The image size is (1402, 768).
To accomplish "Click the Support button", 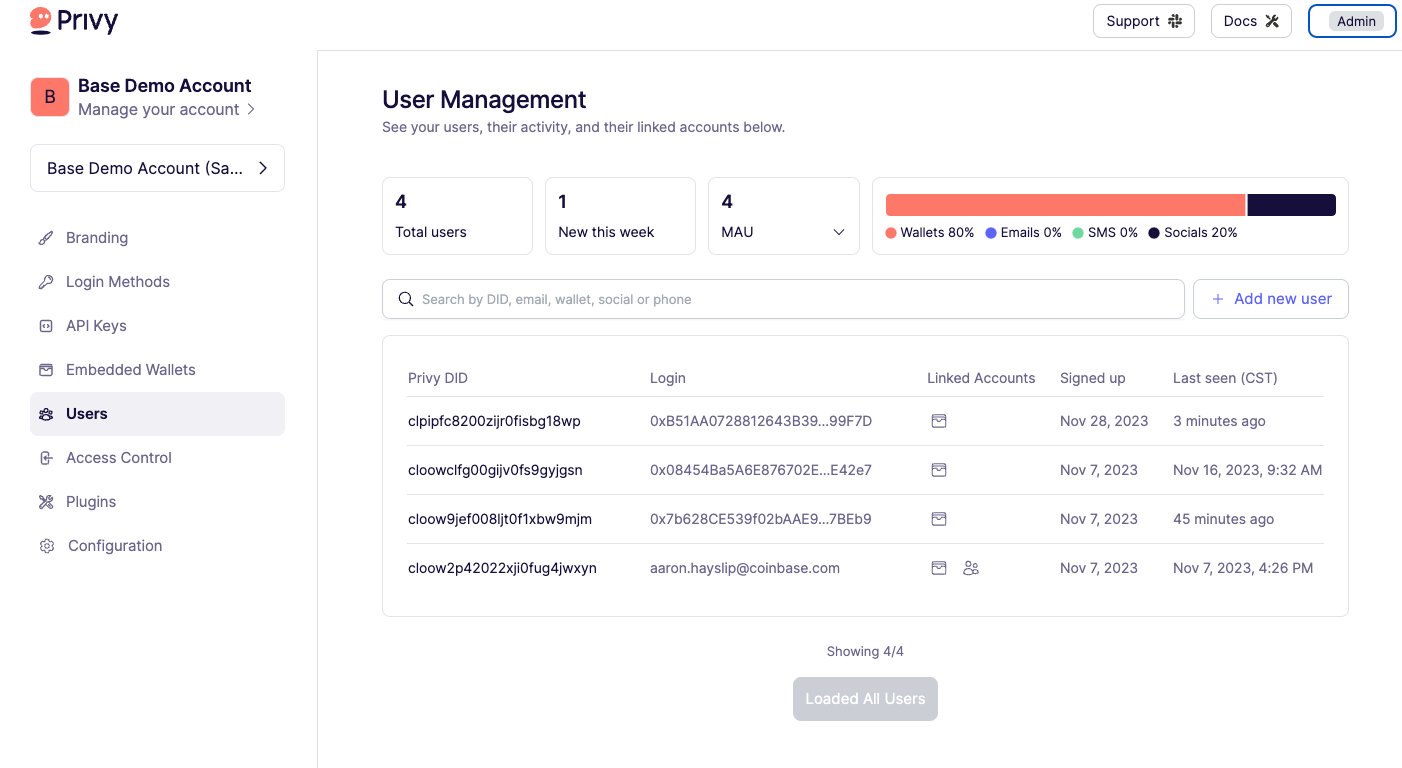I will tap(1144, 21).
